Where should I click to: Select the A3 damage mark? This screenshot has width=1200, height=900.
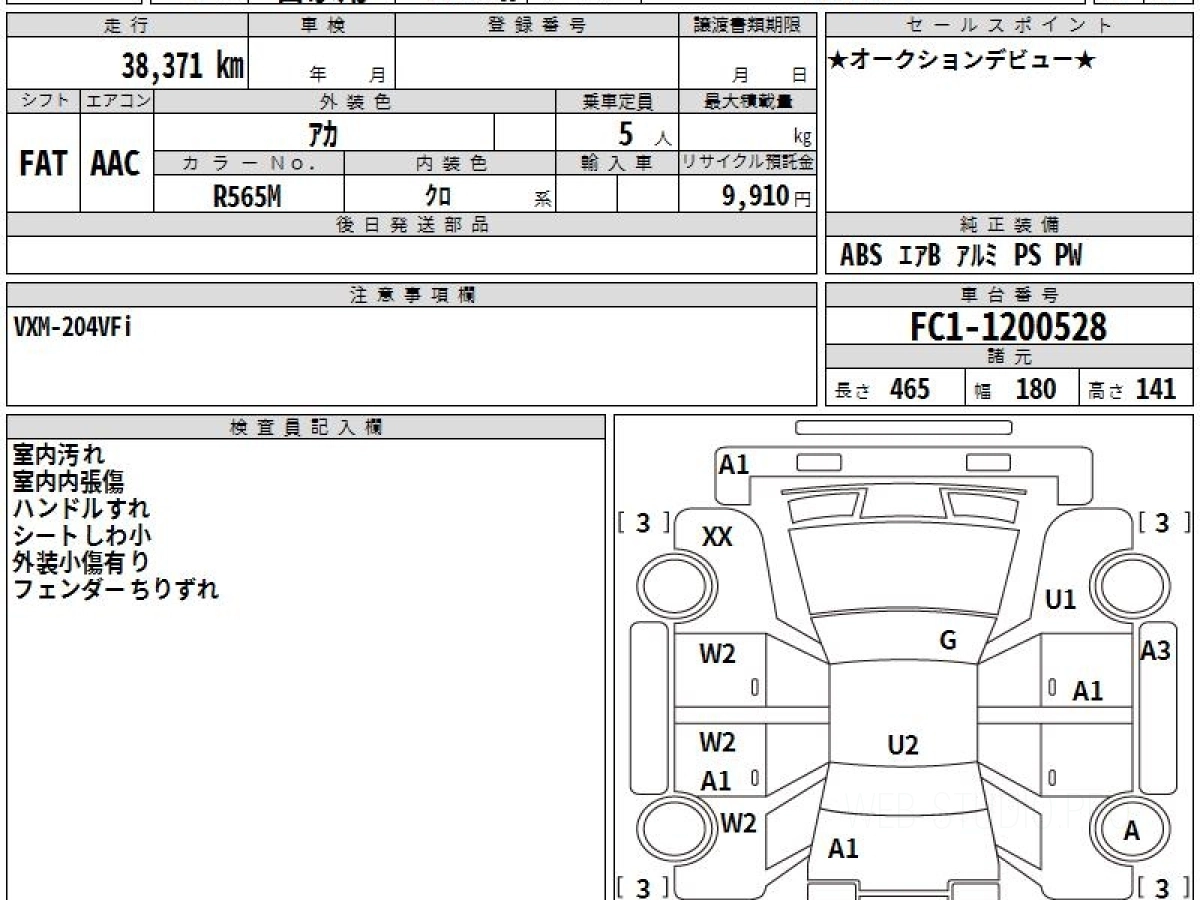[x=1155, y=651]
